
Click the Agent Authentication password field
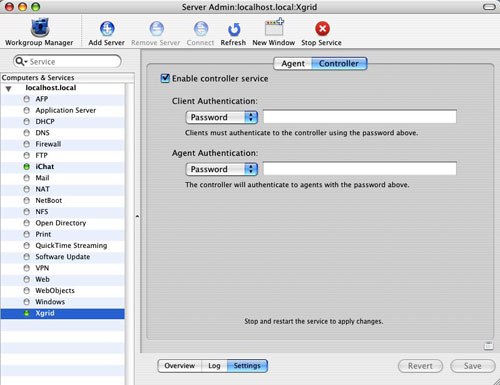pyautogui.click(x=360, y=169)
